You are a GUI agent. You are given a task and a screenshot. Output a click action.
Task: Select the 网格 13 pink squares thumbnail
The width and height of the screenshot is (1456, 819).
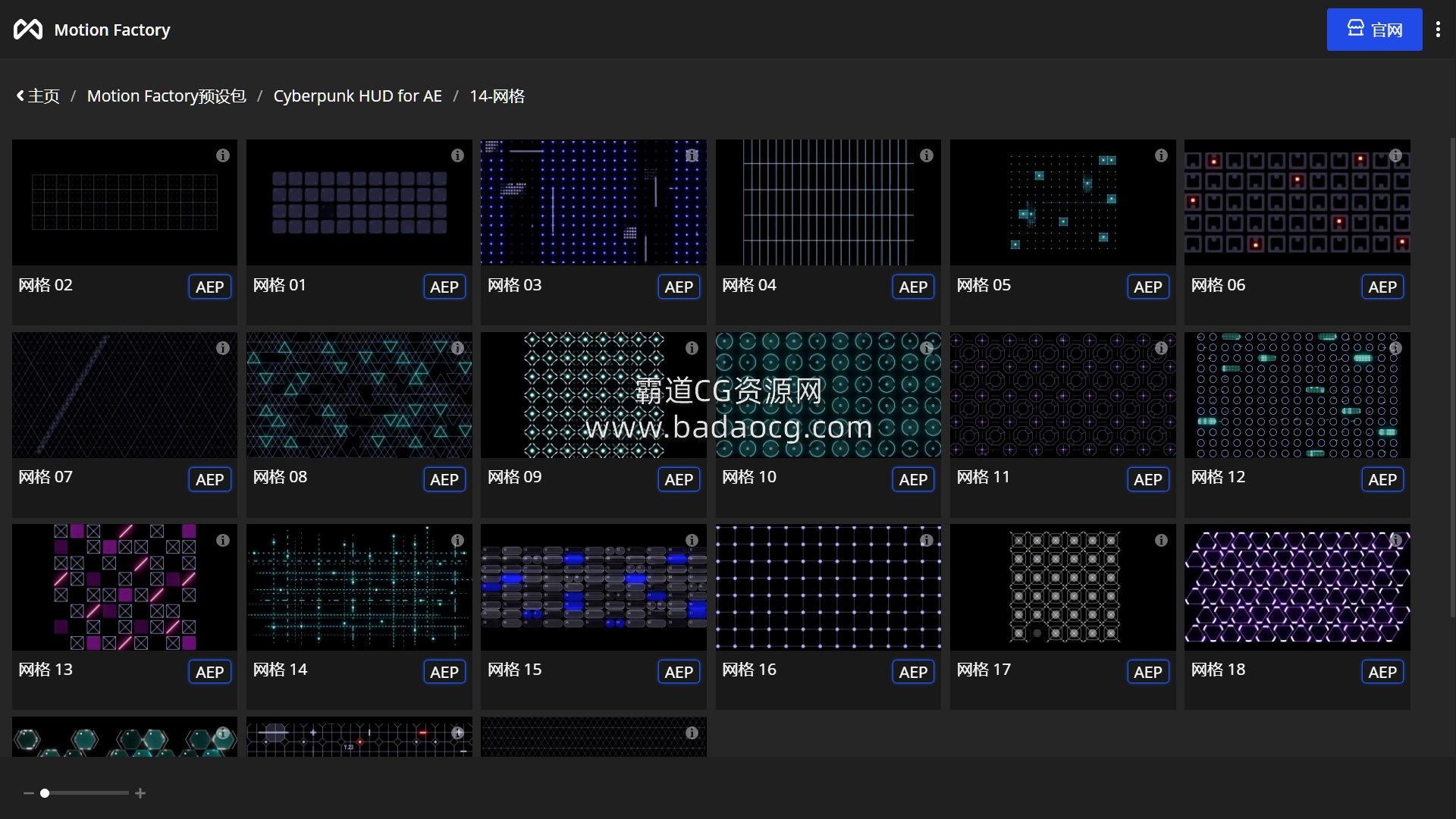124,588
